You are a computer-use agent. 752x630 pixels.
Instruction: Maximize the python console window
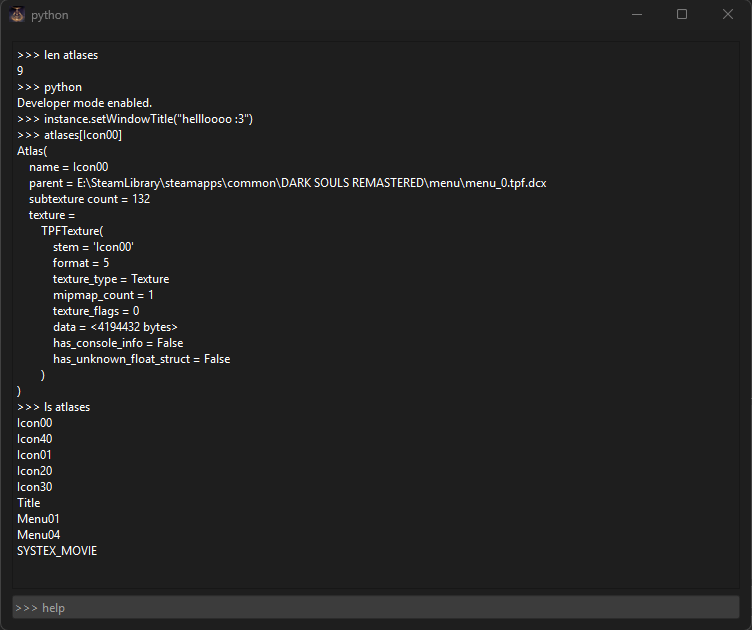(682, 14)
